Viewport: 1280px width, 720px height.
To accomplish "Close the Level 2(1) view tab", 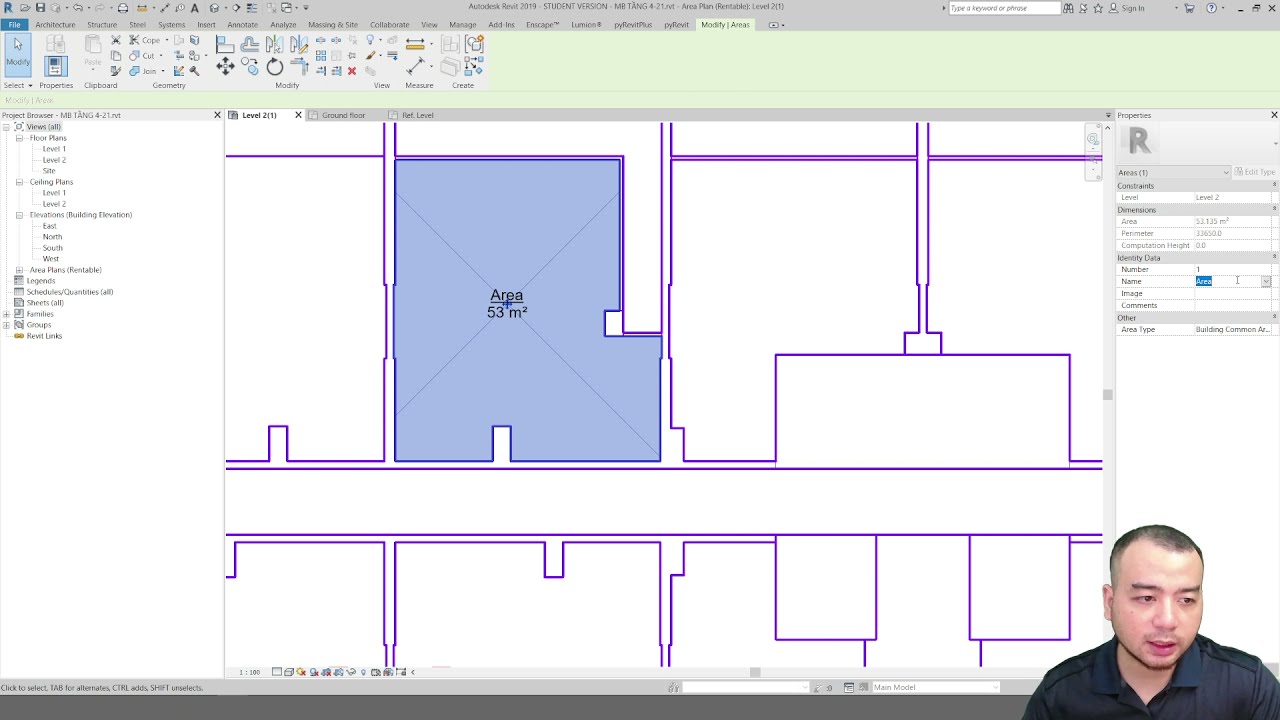I will [x=298, y=115].
